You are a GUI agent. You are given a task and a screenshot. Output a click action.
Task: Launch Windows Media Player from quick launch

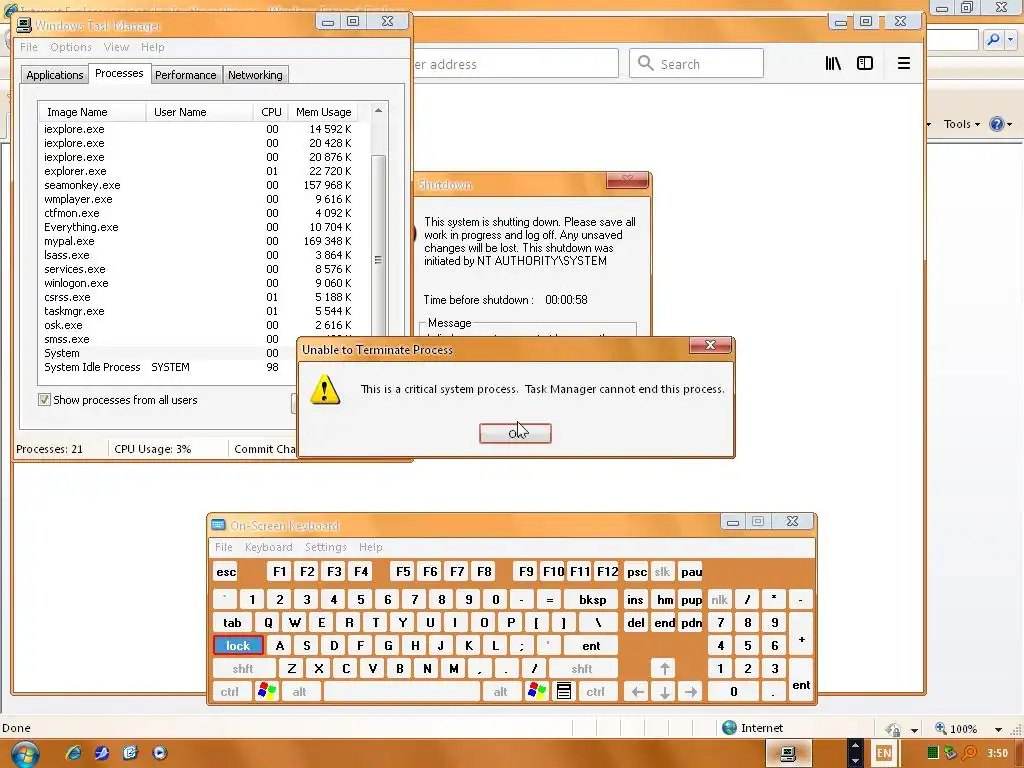[159, 753]
